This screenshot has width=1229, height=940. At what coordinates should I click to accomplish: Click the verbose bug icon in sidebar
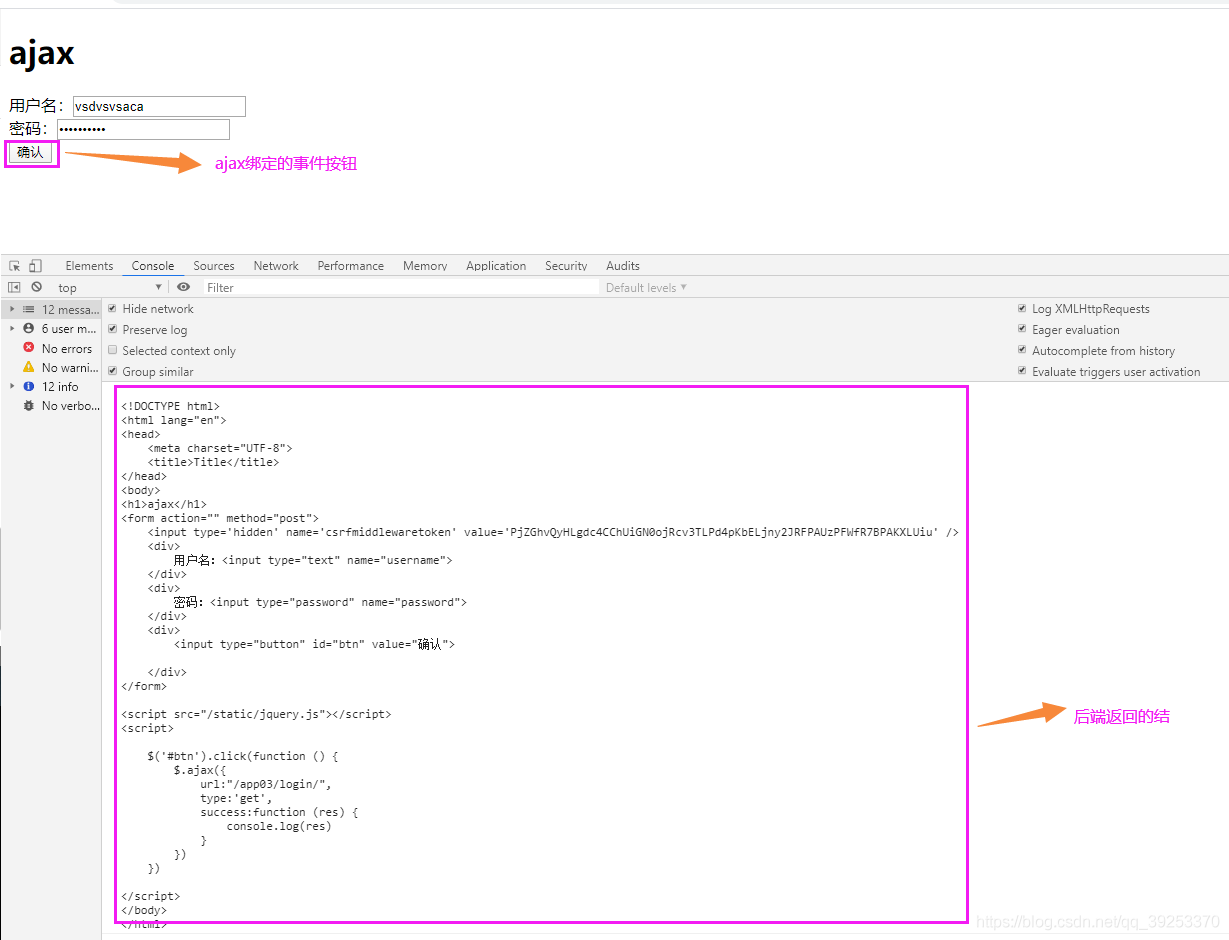(x=29, y=406)
